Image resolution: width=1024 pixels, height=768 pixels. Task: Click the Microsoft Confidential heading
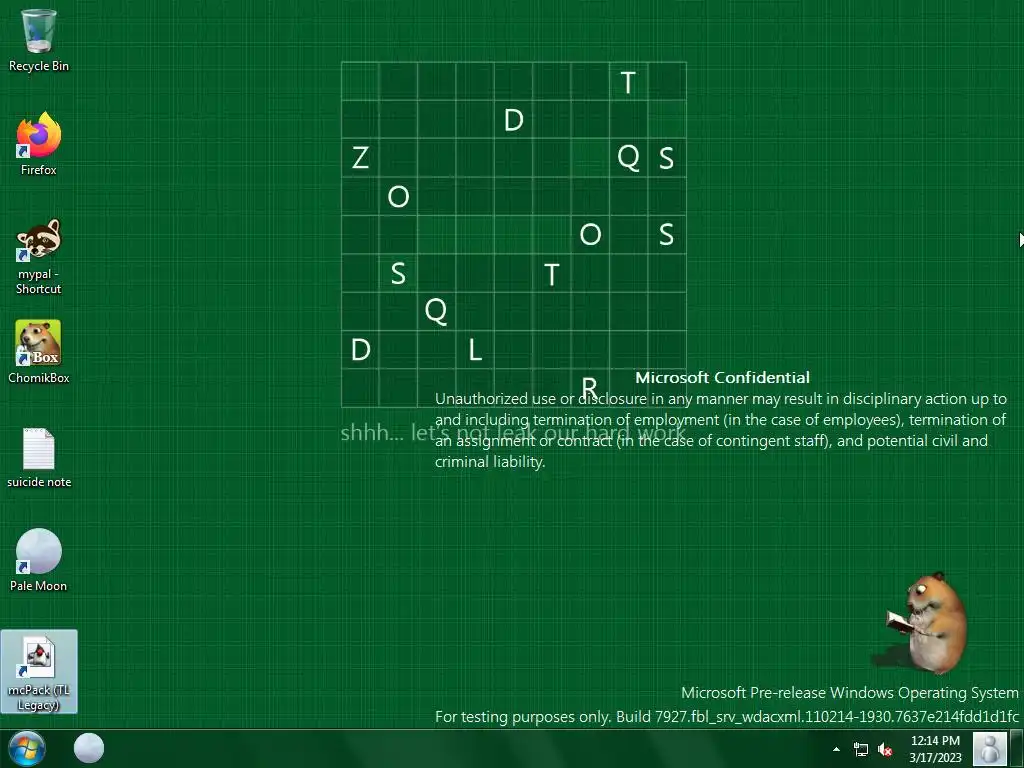click(x=722, y=377)
